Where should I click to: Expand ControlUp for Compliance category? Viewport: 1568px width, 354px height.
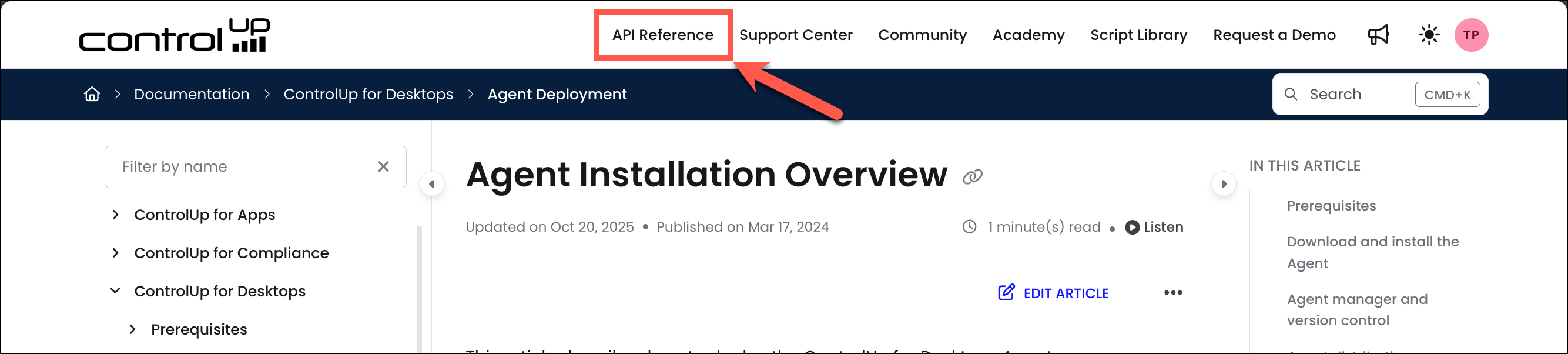pyautogui.click(x=116, y=253)
